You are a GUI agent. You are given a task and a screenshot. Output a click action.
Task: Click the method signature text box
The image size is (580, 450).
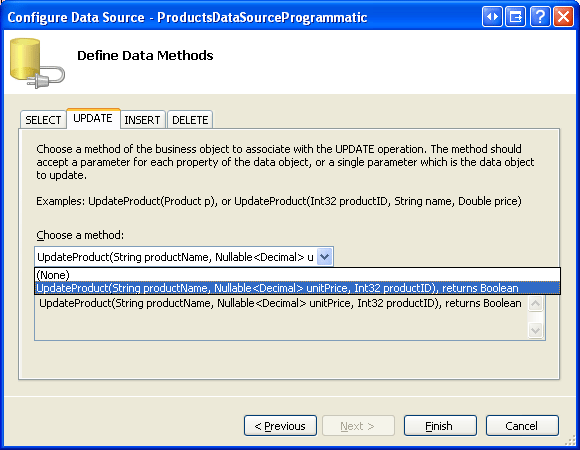[x=281, y=317]
